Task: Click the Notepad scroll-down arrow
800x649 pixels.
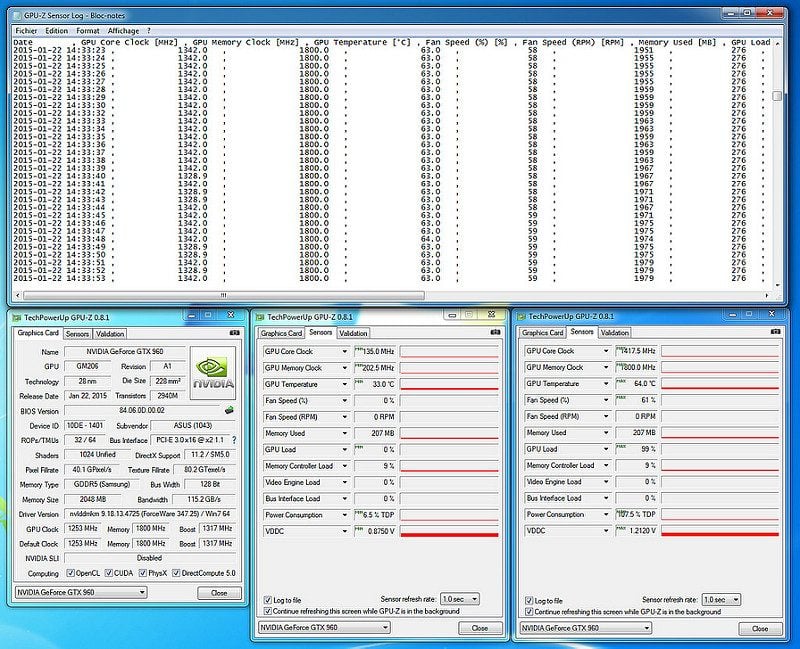Action: pos(777,286)
